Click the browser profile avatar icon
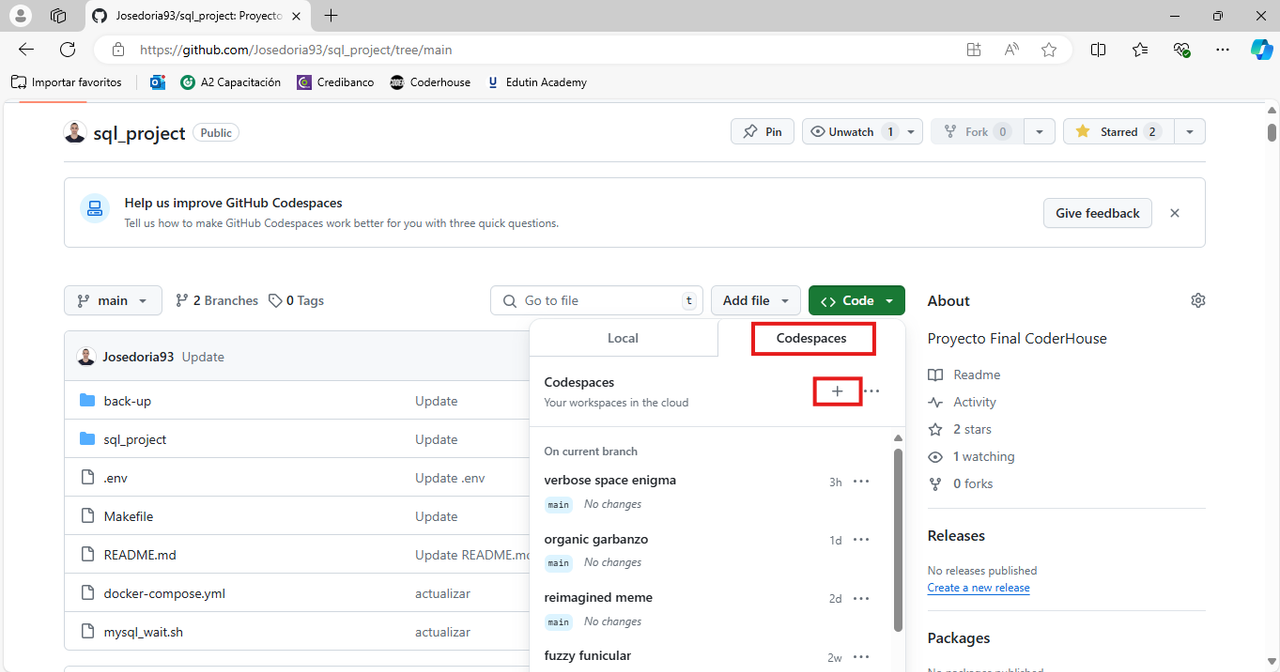1280x672 pixels. coord(21,16)
